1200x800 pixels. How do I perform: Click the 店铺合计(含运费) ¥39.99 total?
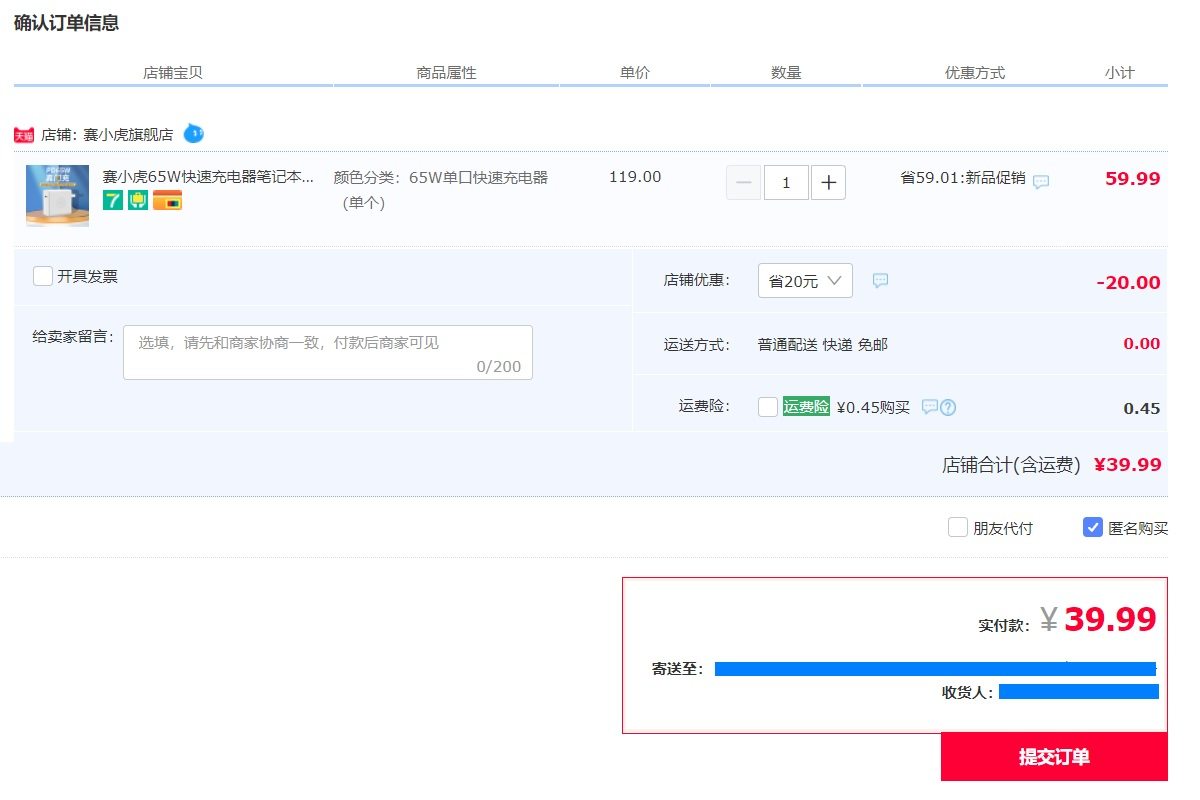pyautogui.click(x=1052, y=465)
